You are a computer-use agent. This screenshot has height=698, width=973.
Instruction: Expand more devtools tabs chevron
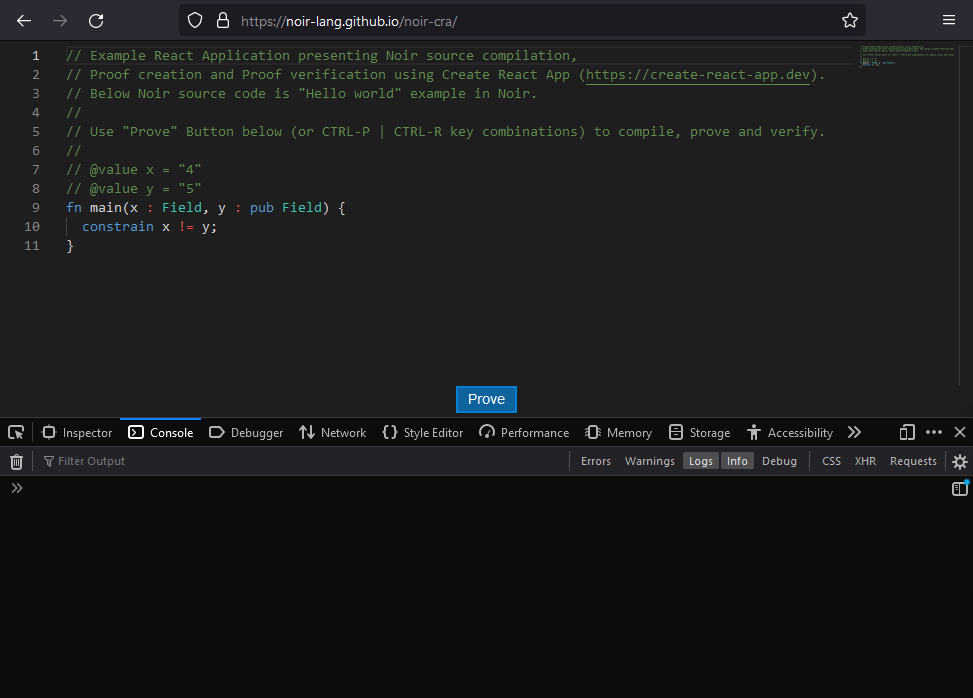coord(854,432)
